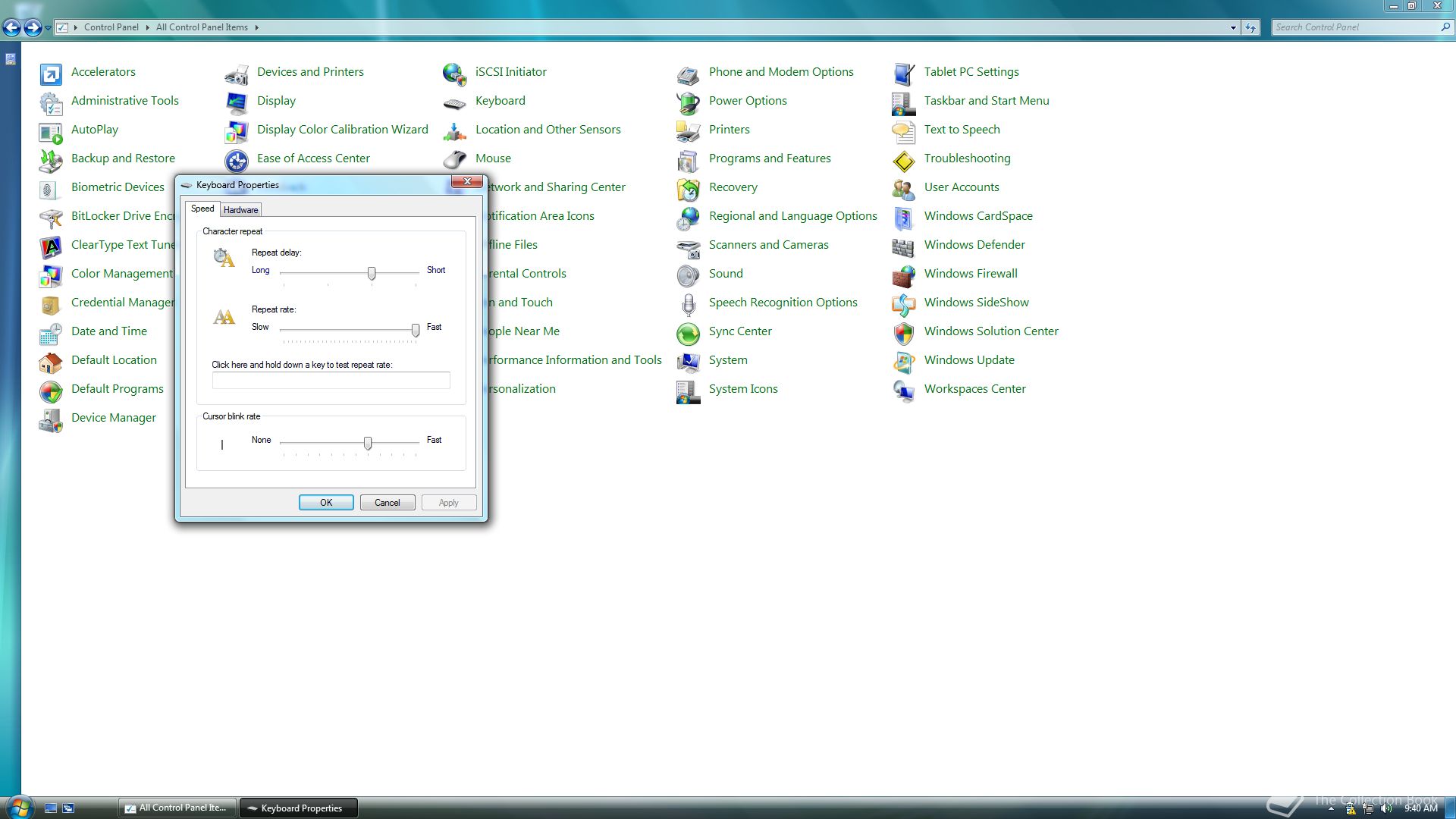This screenshot has width=1456, height=819.
Task: Click the Forward navigation button
Action: click(x=33, y=28)
